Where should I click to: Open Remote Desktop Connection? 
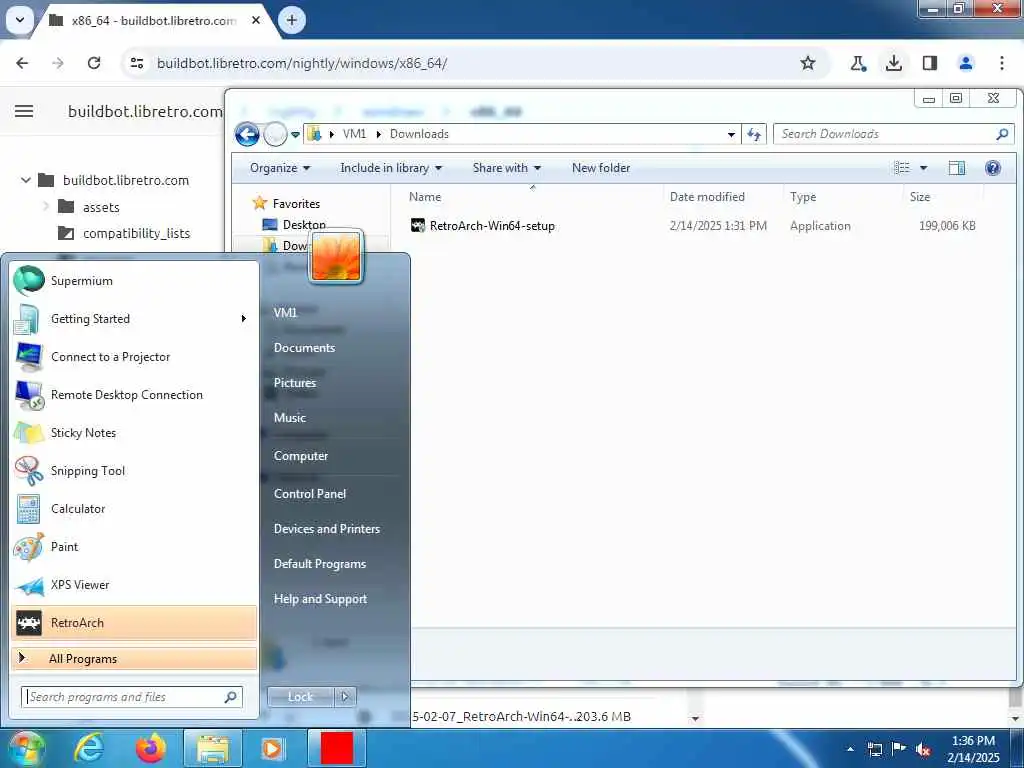click(x=134, y=394)
